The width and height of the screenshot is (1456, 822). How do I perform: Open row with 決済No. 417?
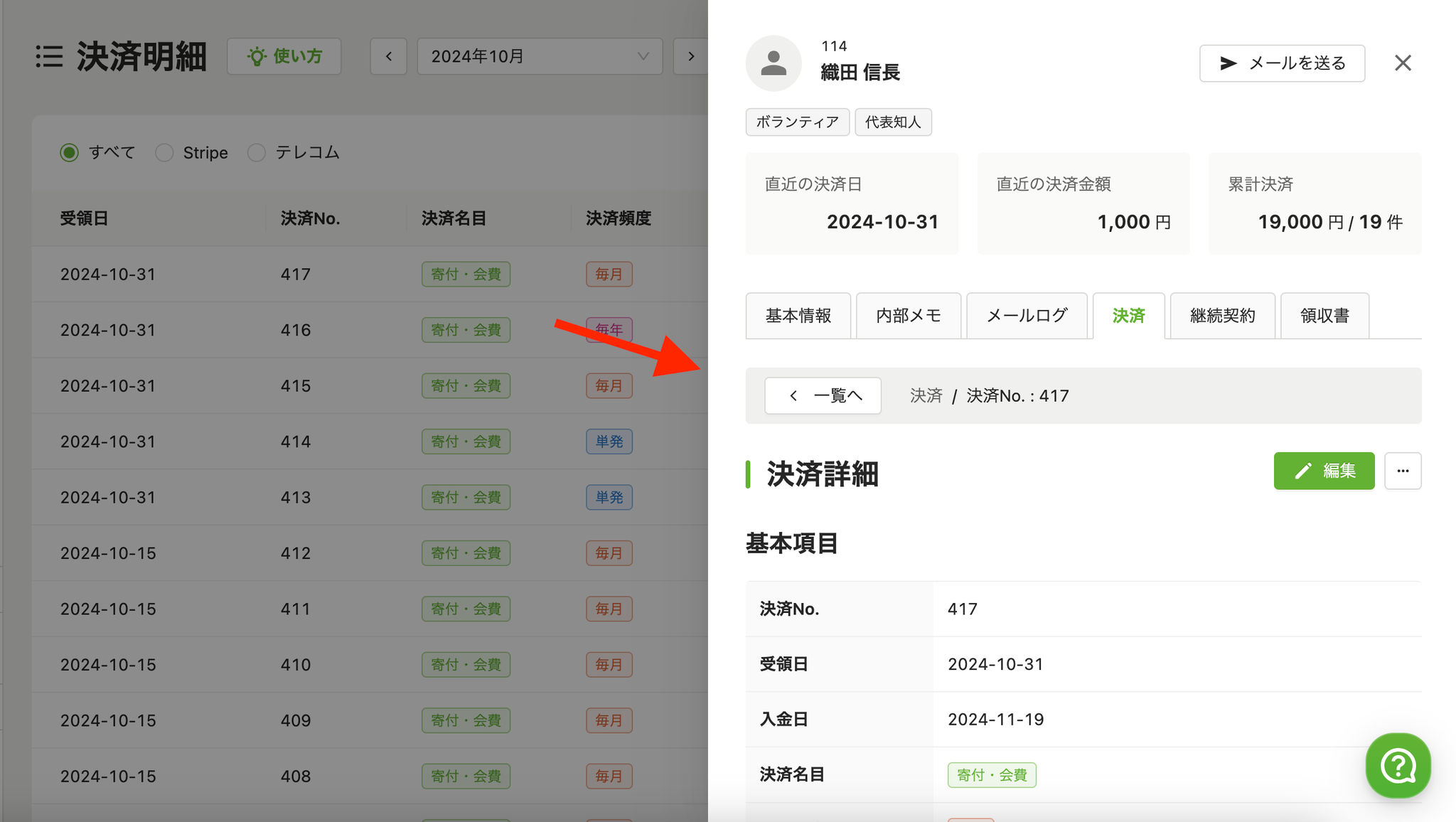370,274
